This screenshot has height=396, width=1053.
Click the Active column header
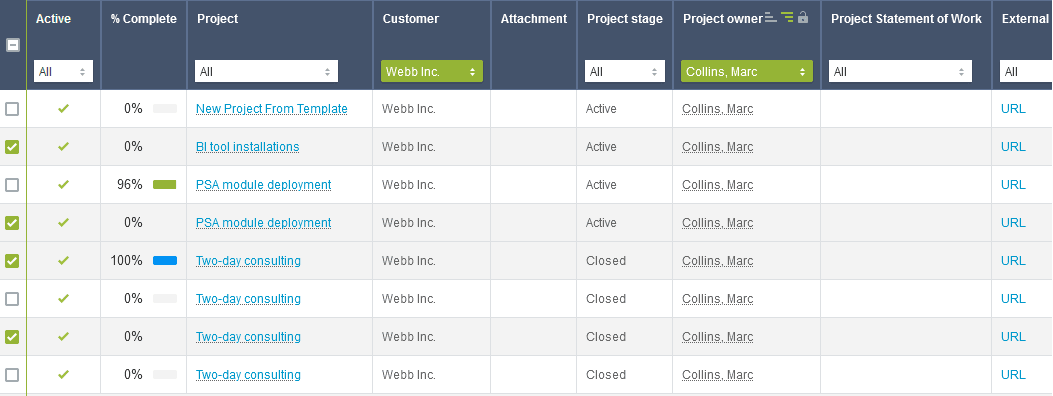coord(53,19)
